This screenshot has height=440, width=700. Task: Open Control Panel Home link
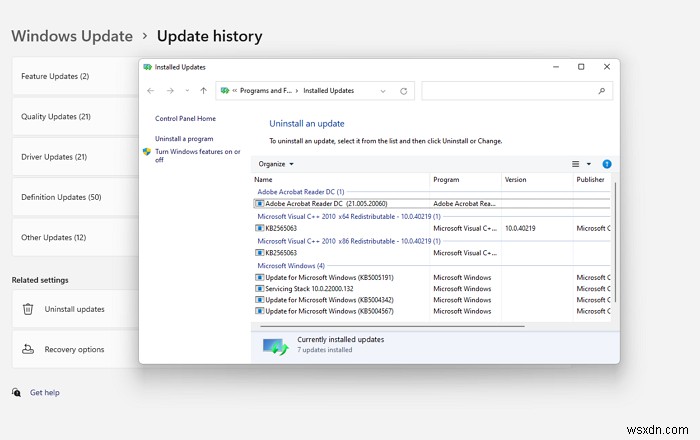coord(185,118)
